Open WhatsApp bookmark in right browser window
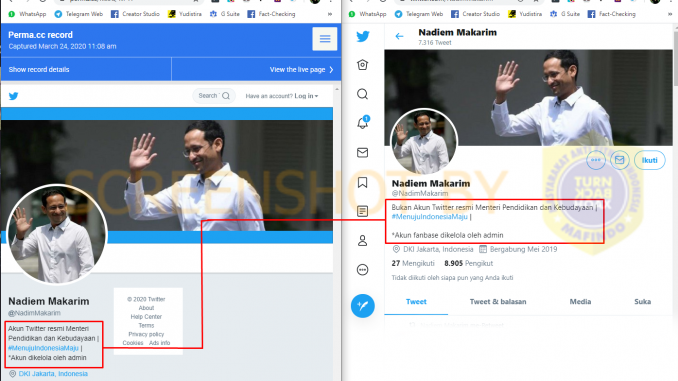678x381 pixels. pos(368,14)
